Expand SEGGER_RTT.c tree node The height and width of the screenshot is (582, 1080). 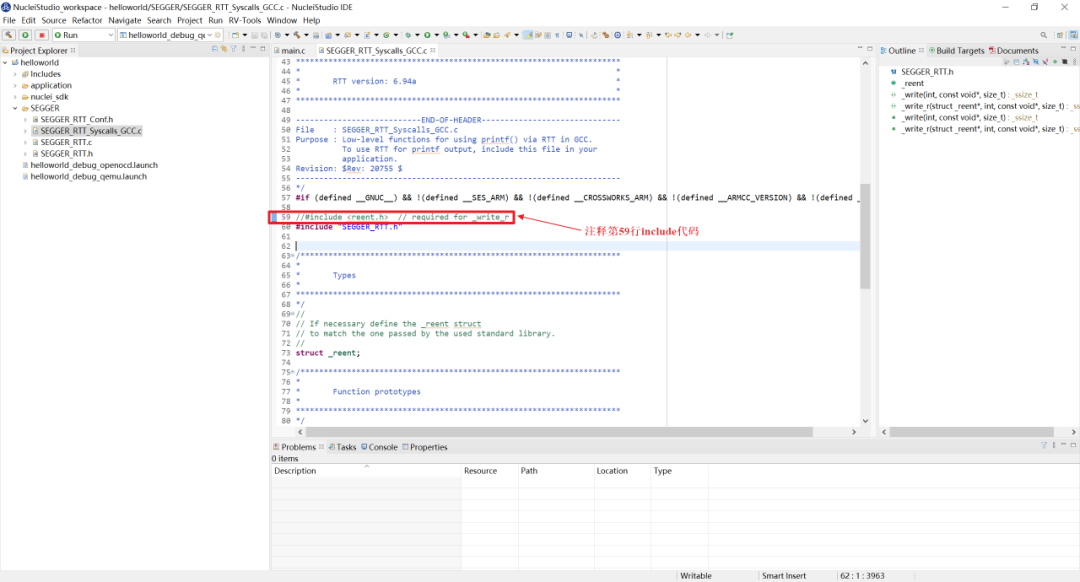[25, 143]
